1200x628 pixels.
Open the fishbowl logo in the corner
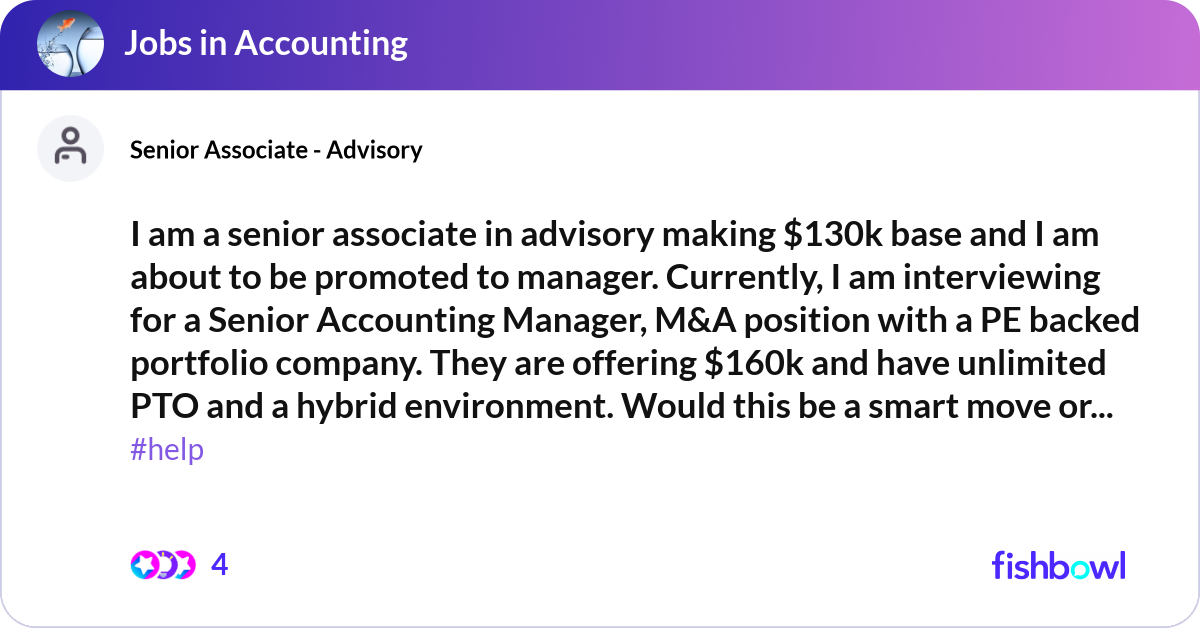coord(1058,565)
